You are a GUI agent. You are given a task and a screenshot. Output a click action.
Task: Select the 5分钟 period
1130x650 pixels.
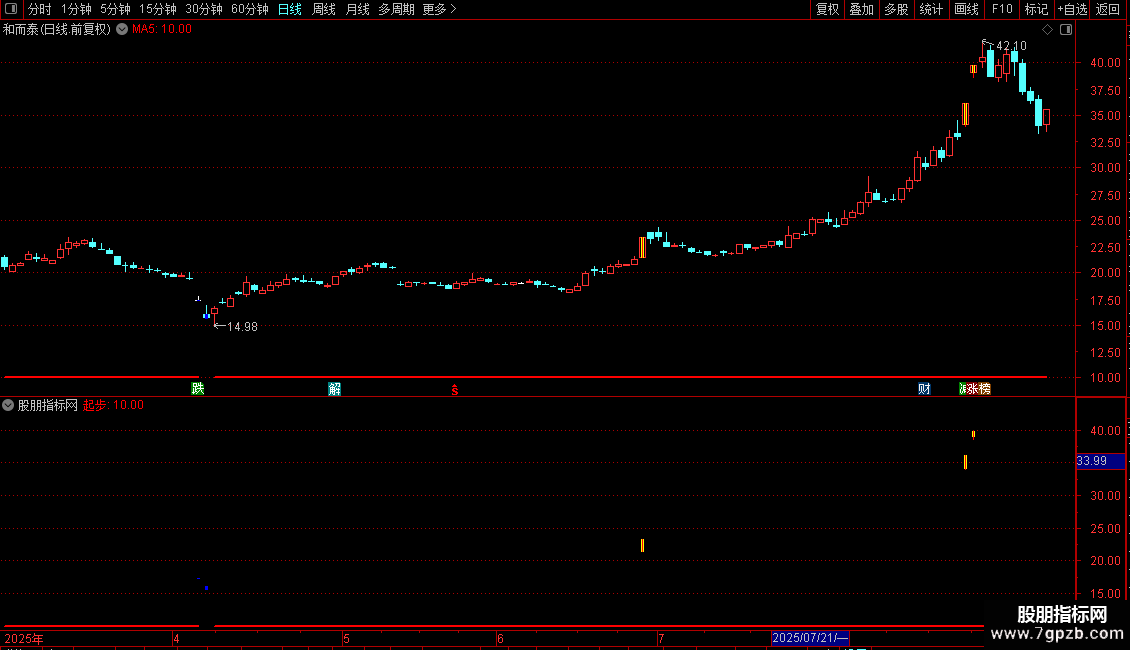point(115,9)
